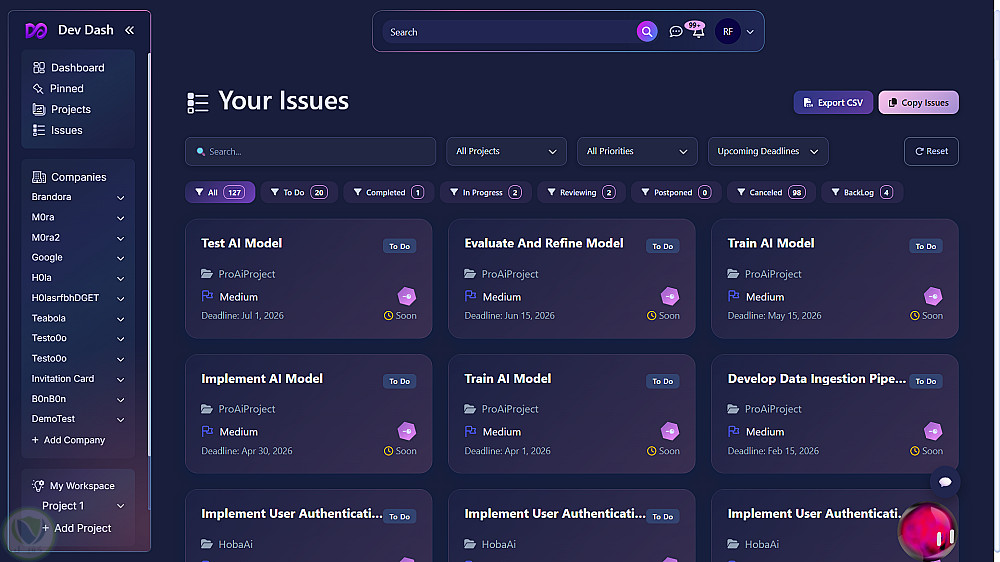Image resolution: width=1000 pixels, height=562 pixels.
Task: Click the RF user avatar
Action: coord(727,32)
